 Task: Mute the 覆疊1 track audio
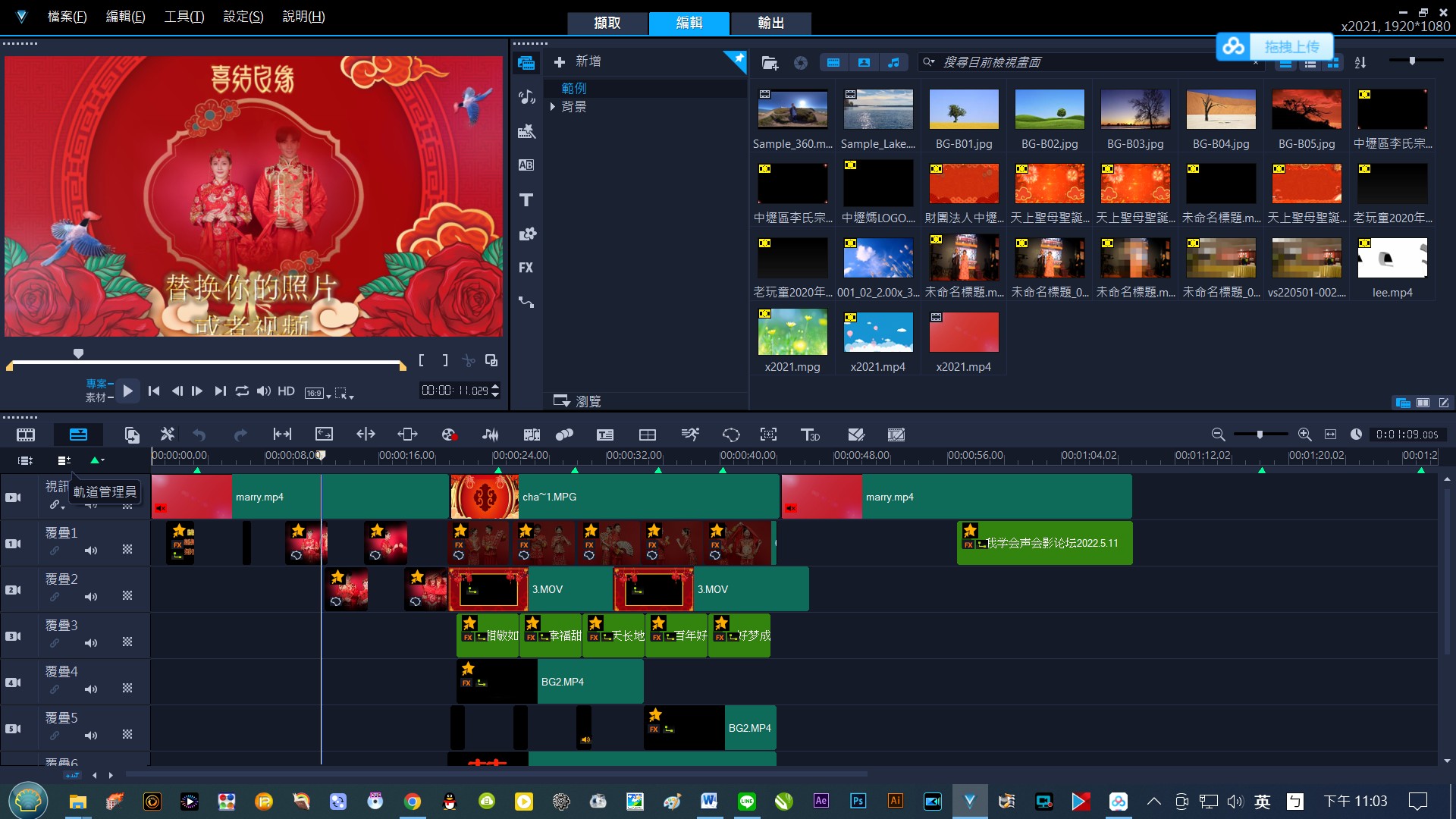coord(91,551)
